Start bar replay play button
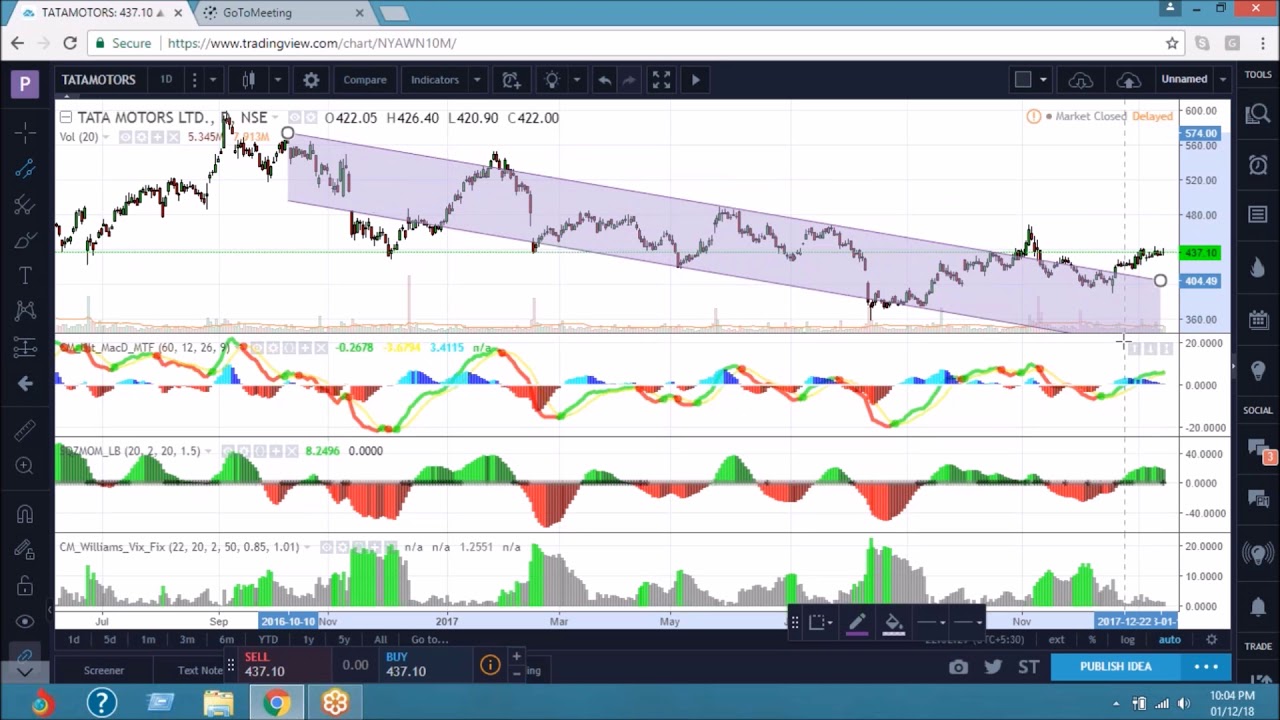The width and height of the screenshot is (1280, 720). pyautogui.click(x=695, y=80)
